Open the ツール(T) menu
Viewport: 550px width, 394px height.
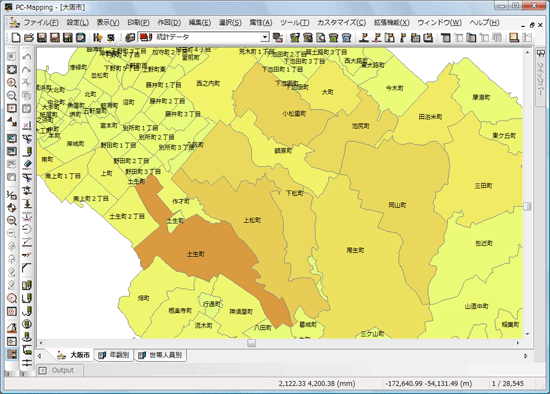[295, 23]
